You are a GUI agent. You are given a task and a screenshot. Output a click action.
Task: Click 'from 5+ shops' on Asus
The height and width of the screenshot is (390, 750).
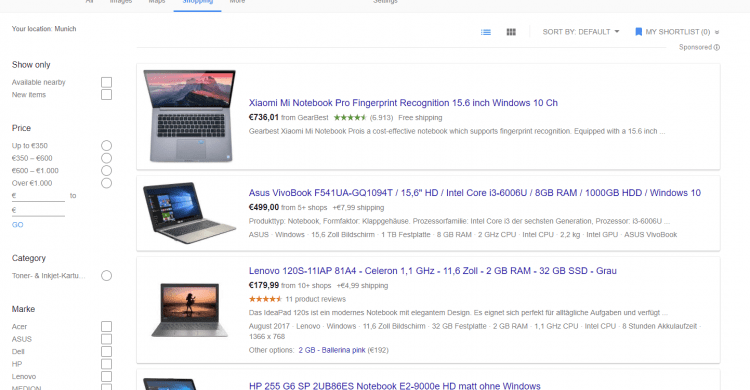point(304,208)
